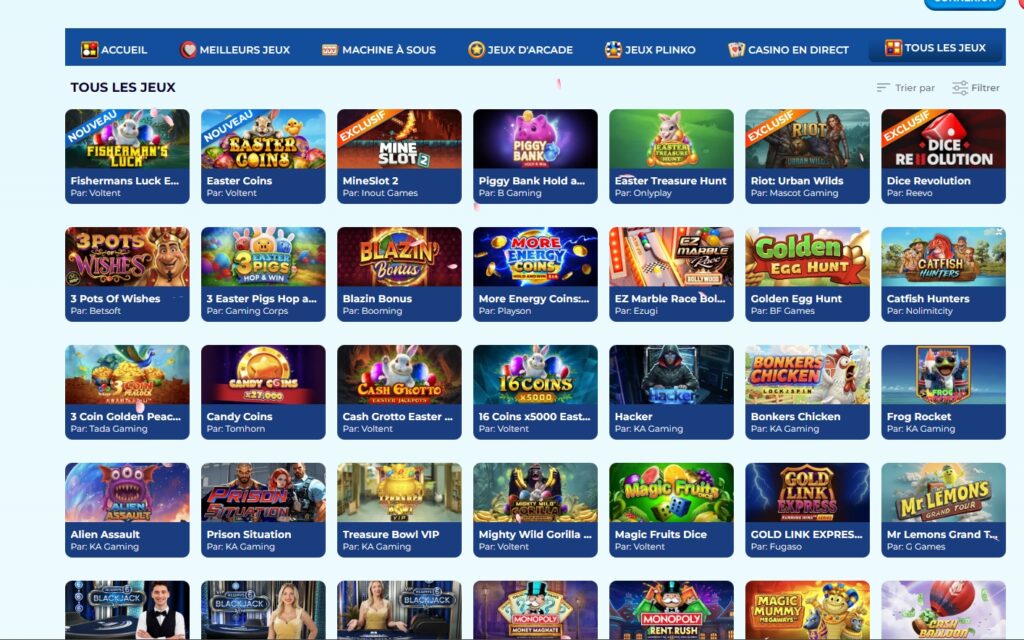
Task: Click the Tous les Jeux grid icon
Action: 893,48
